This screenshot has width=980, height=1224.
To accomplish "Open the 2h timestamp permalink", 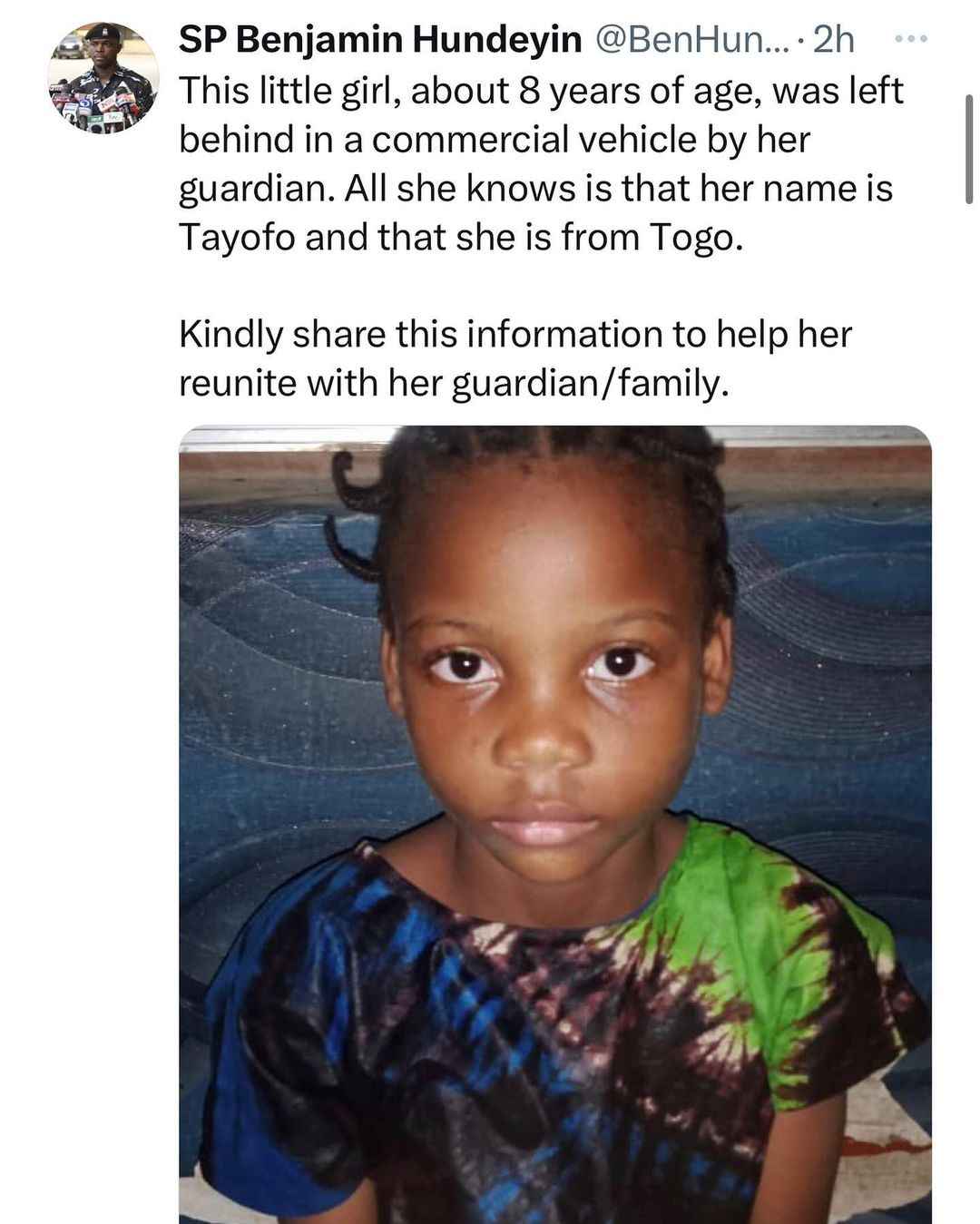I will click(x=834, y=40).
